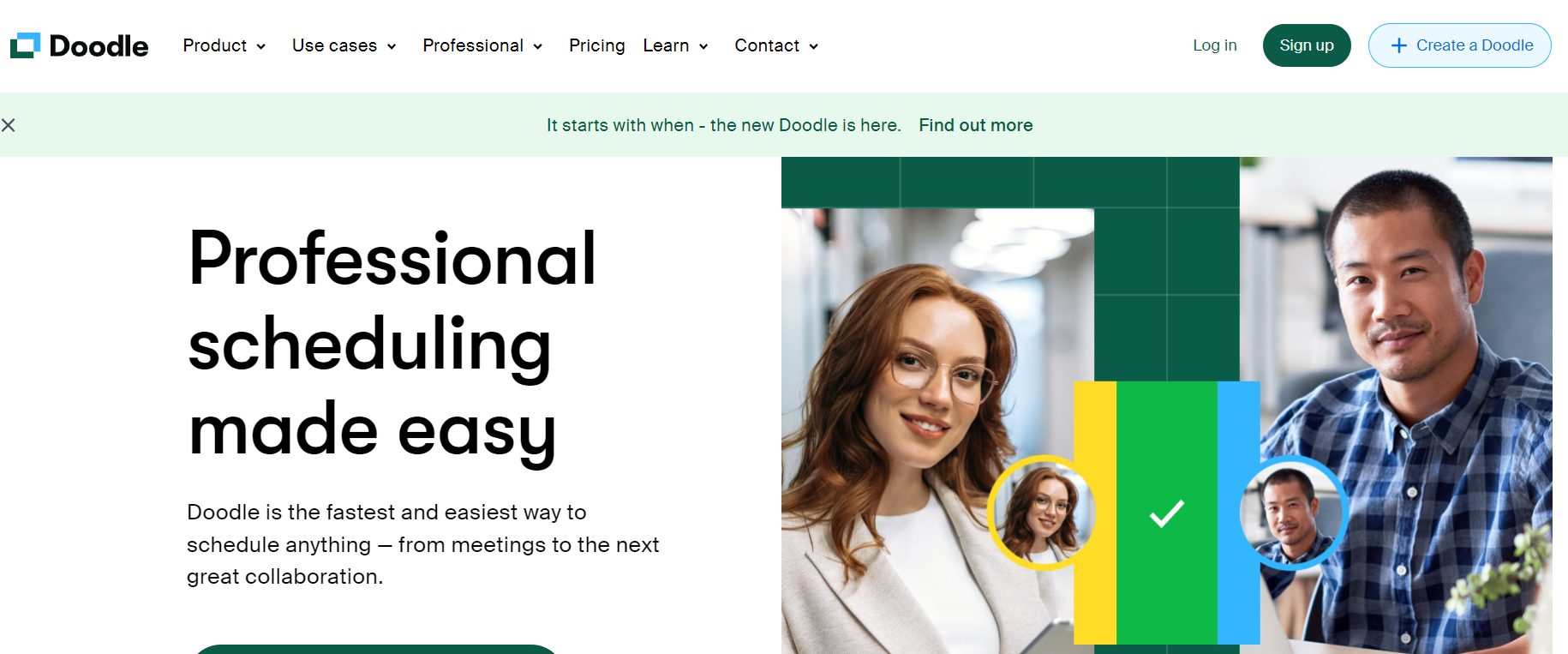Open the Find out more link
This screenshot has height=654, width=1568.
(976, 125)
